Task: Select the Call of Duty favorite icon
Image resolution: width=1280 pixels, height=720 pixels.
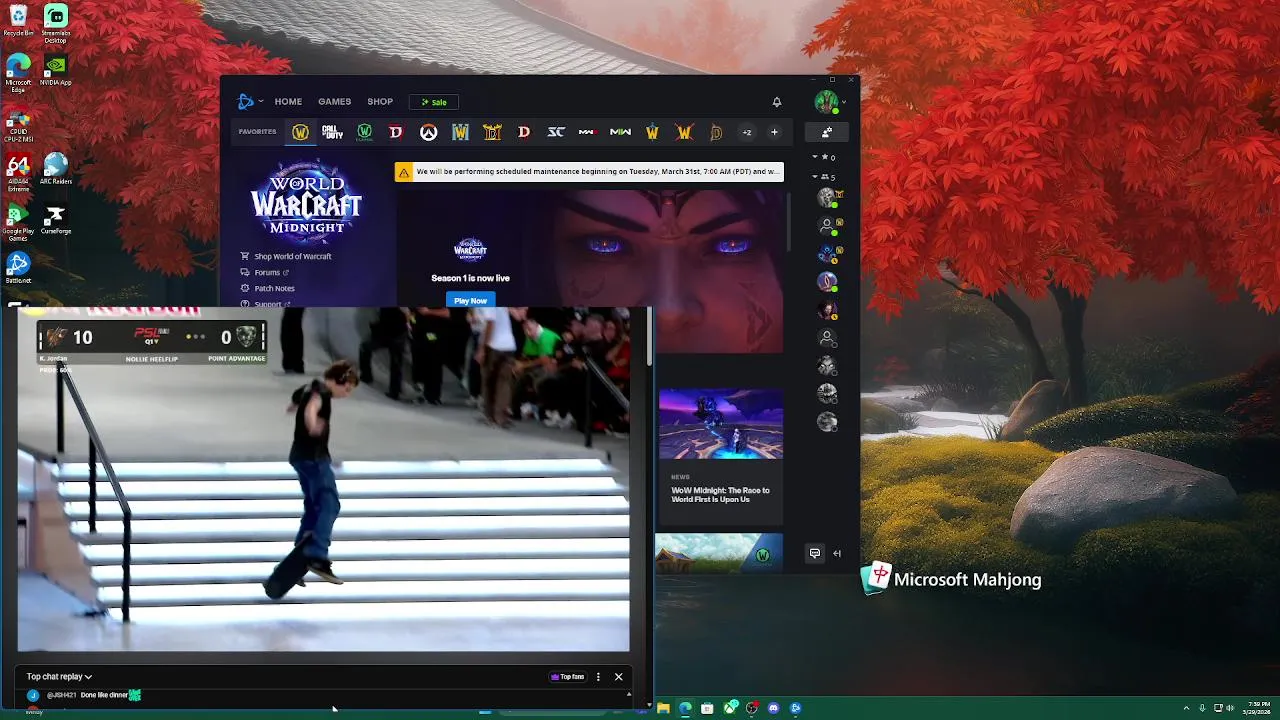Action: [x=332, y=132]
